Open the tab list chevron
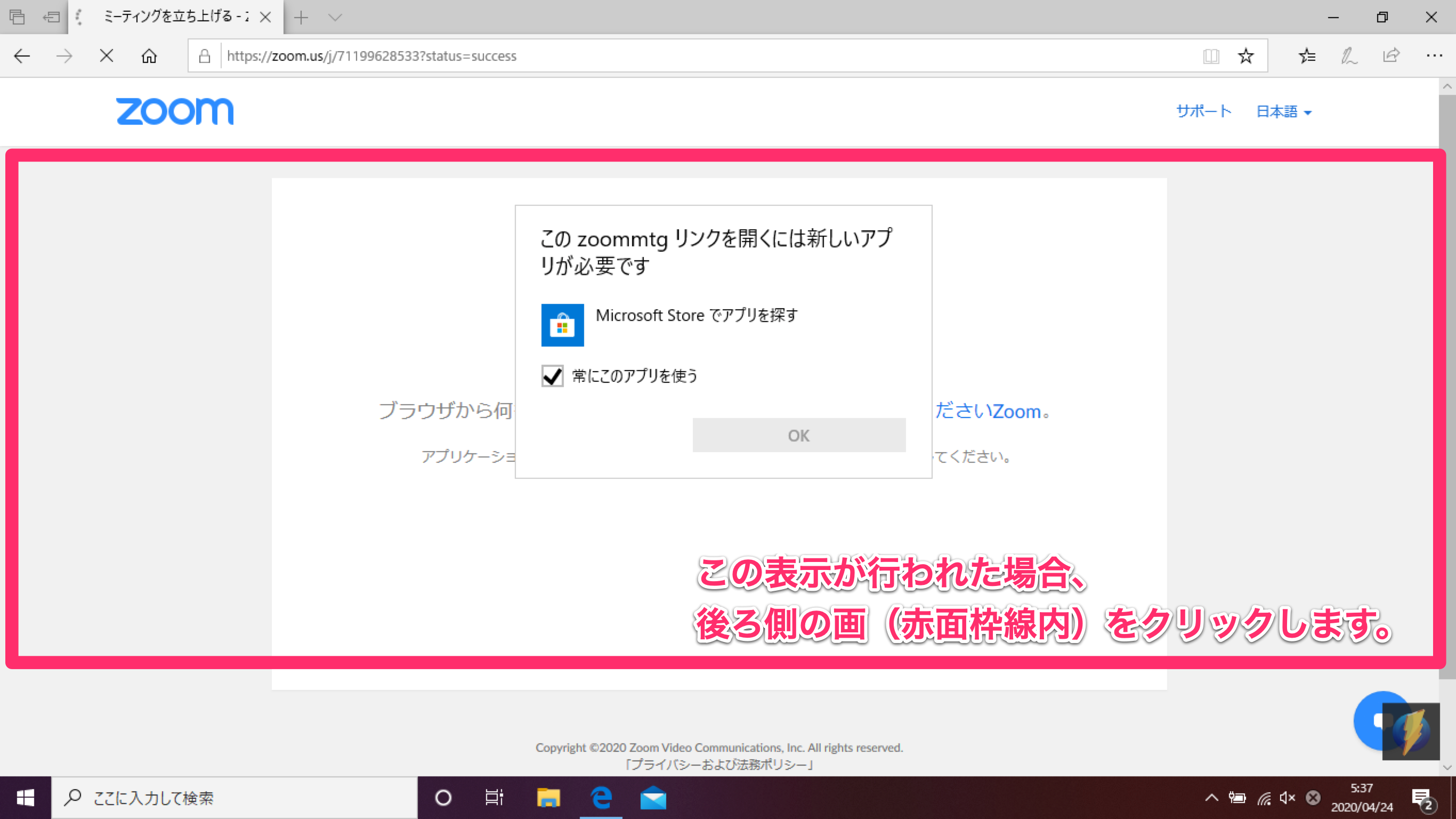The width and height of the screenshot is (1456, 819). (x=335, y=18)
